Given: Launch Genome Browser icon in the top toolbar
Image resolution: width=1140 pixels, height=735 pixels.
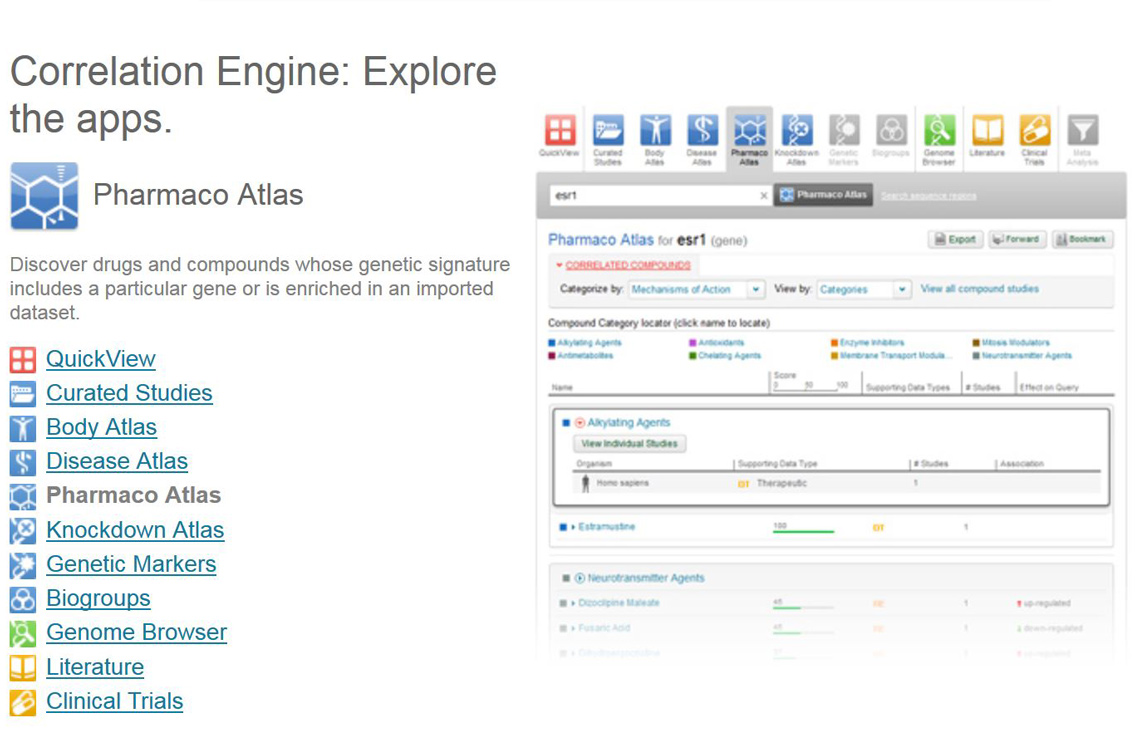Looking at the screenshot, I should [x=939, y=131].
